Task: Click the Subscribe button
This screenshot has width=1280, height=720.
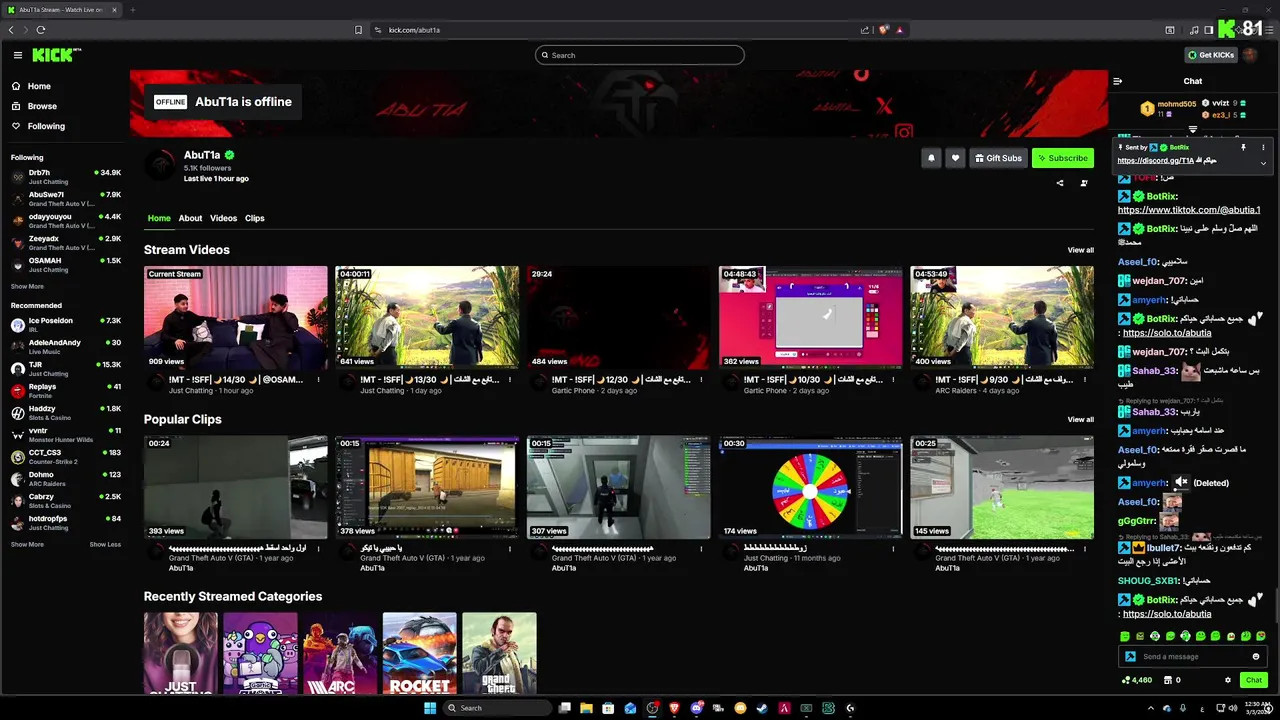Action: coord(1063,158)
